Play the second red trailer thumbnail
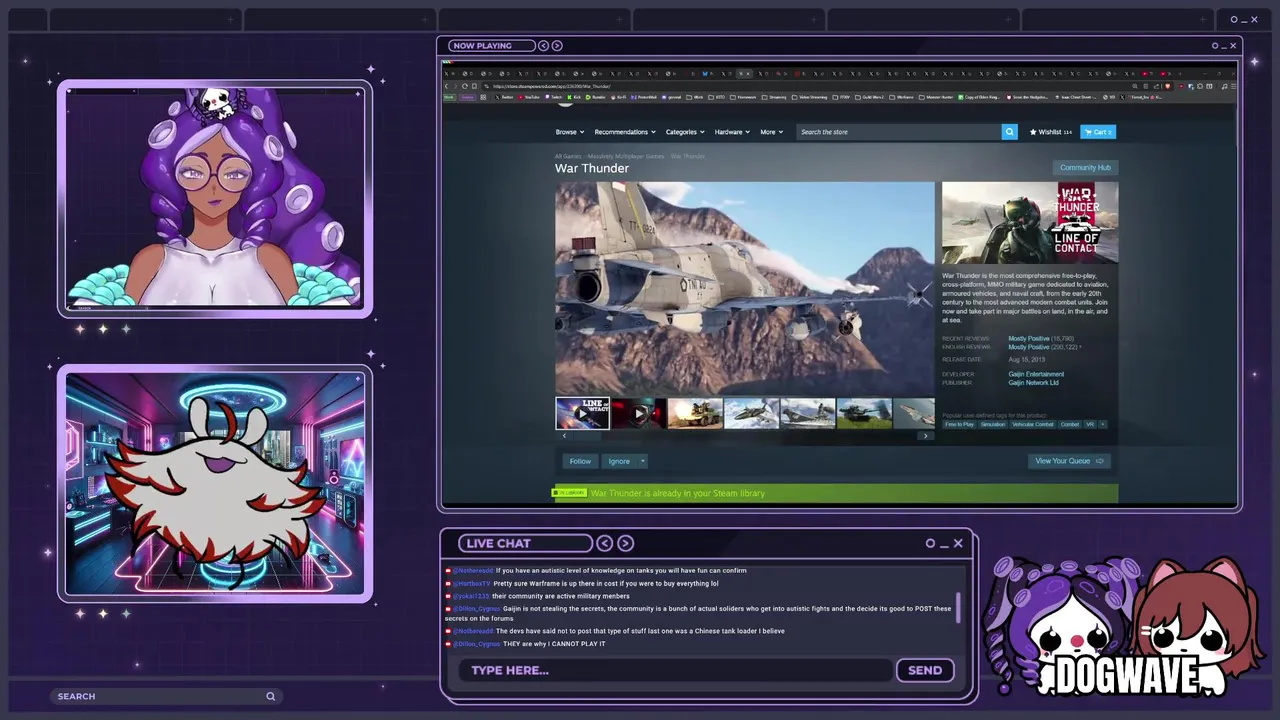The image size is (1280, 720). 638,413
